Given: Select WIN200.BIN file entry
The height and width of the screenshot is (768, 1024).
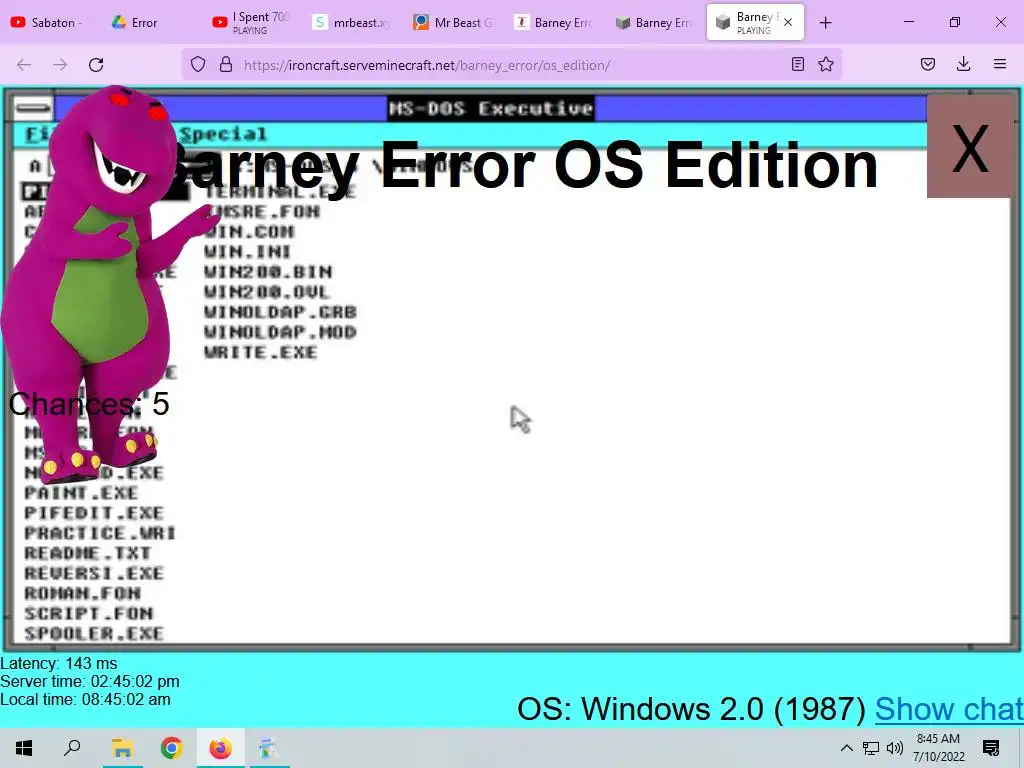Looking at the screenshot, I should coord(268,272).
